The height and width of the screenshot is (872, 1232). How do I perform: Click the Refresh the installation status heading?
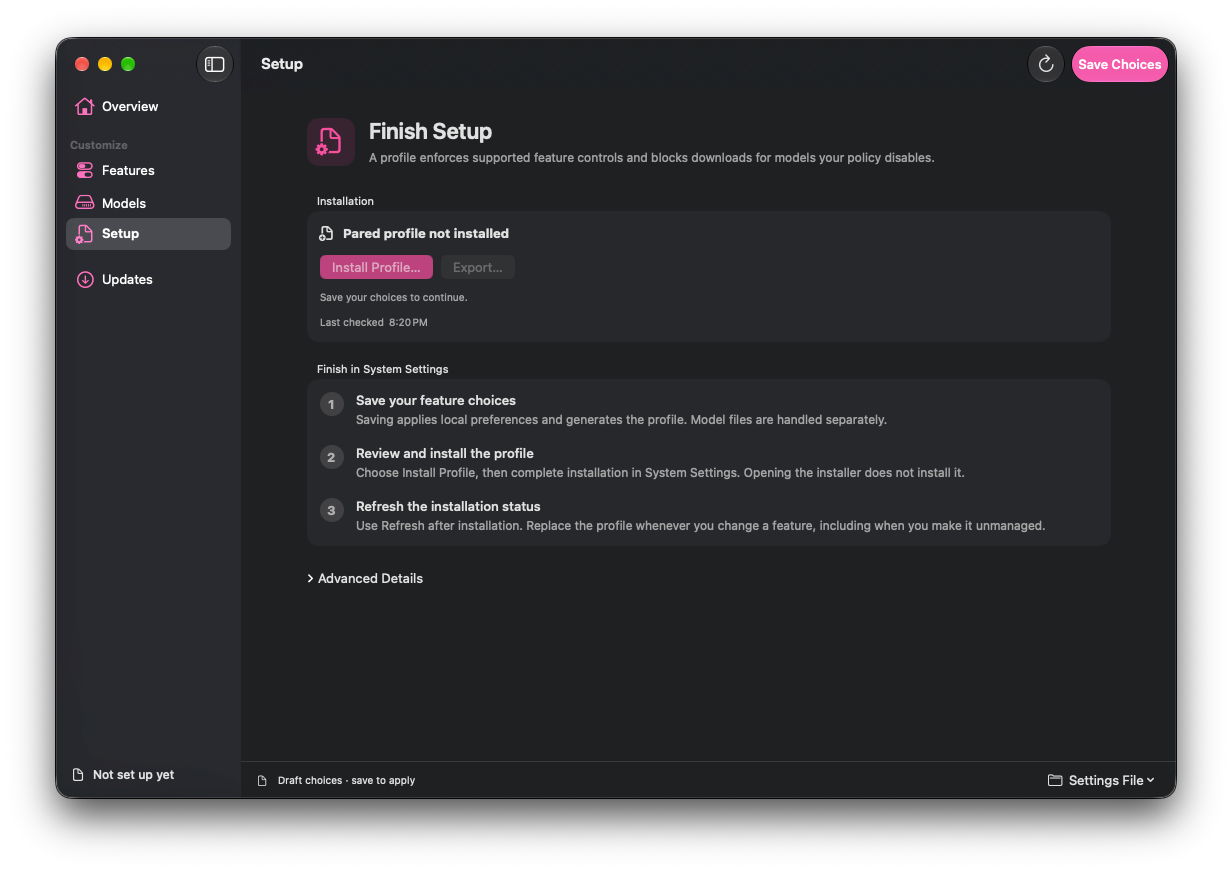click(x=448, y=506)
